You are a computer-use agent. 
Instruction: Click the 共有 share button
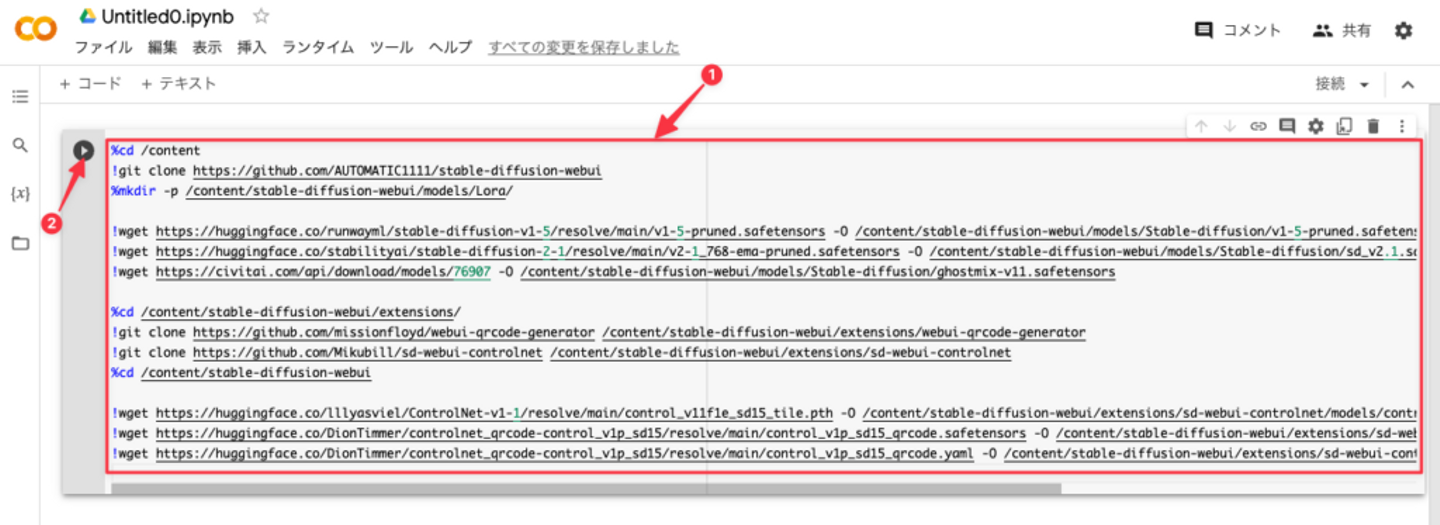(x=1342, y=31)
